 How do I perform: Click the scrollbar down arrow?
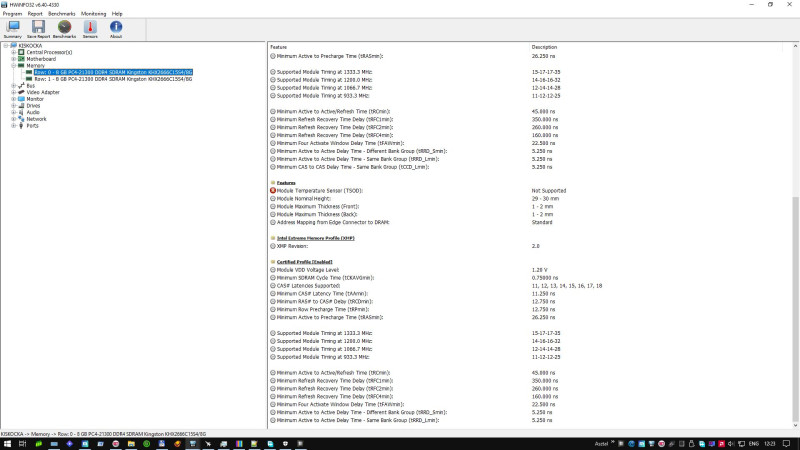coord(795,425)
